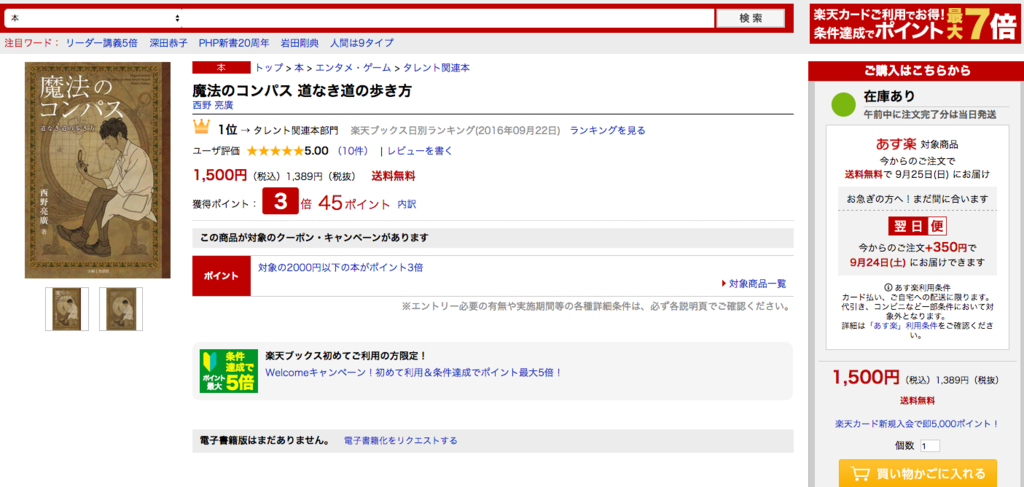1024x487 pixels.
Task: Click the 翌日便 next-day delivery badge
Action: click(918, 227)
